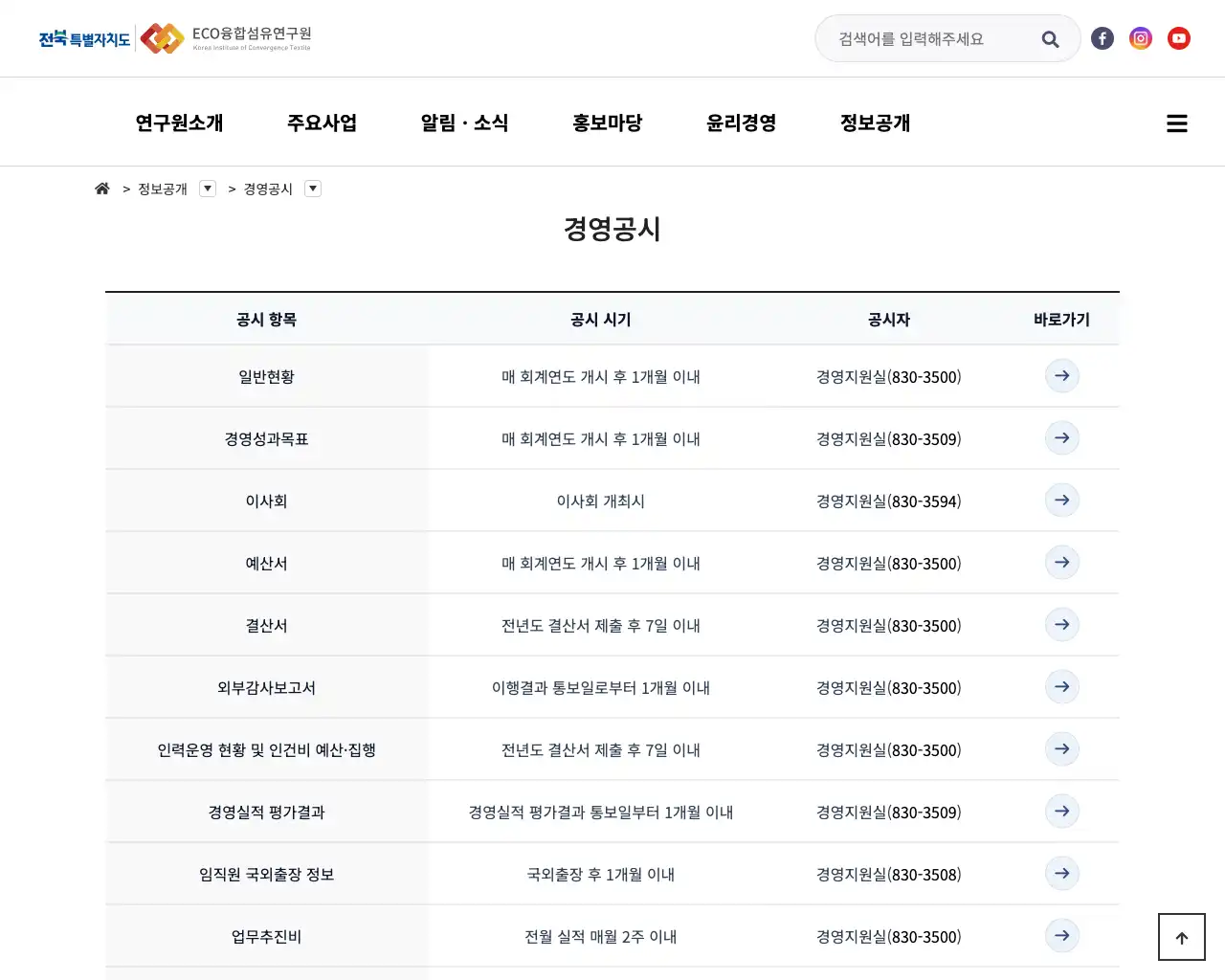Select the 국외출장 후 1개월 이내 cell
Screen dimensions: 1225x980
pyautogui.click(x=601, y=875)
